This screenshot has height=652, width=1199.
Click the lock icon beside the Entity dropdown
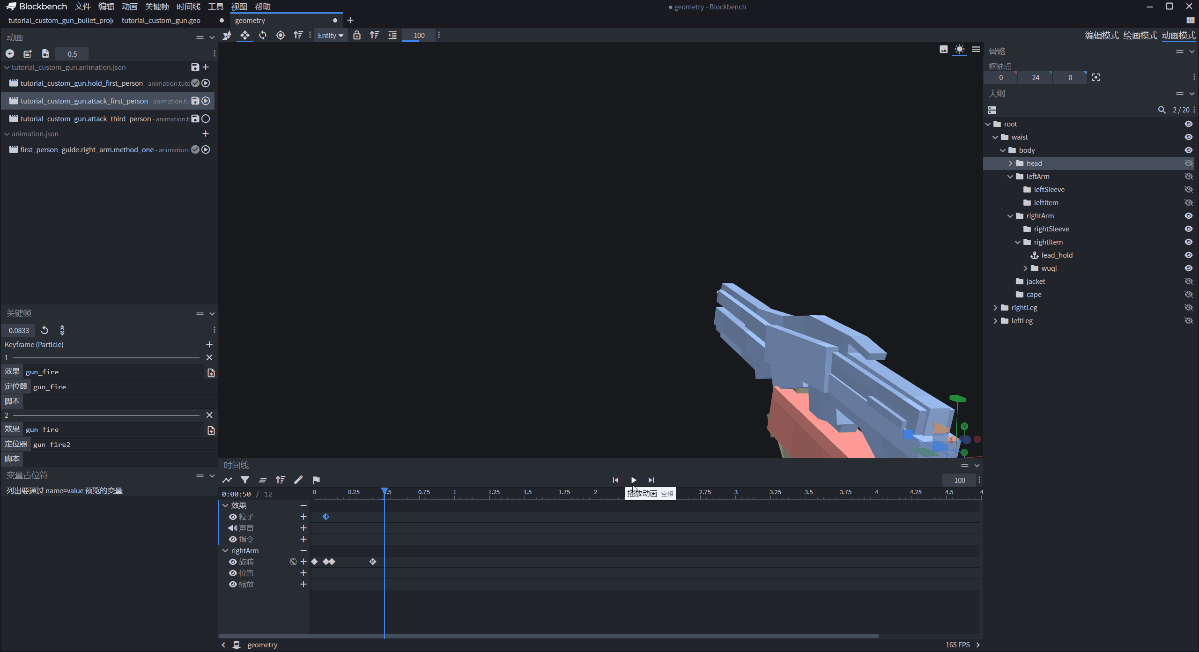click(x=357, y=35)
